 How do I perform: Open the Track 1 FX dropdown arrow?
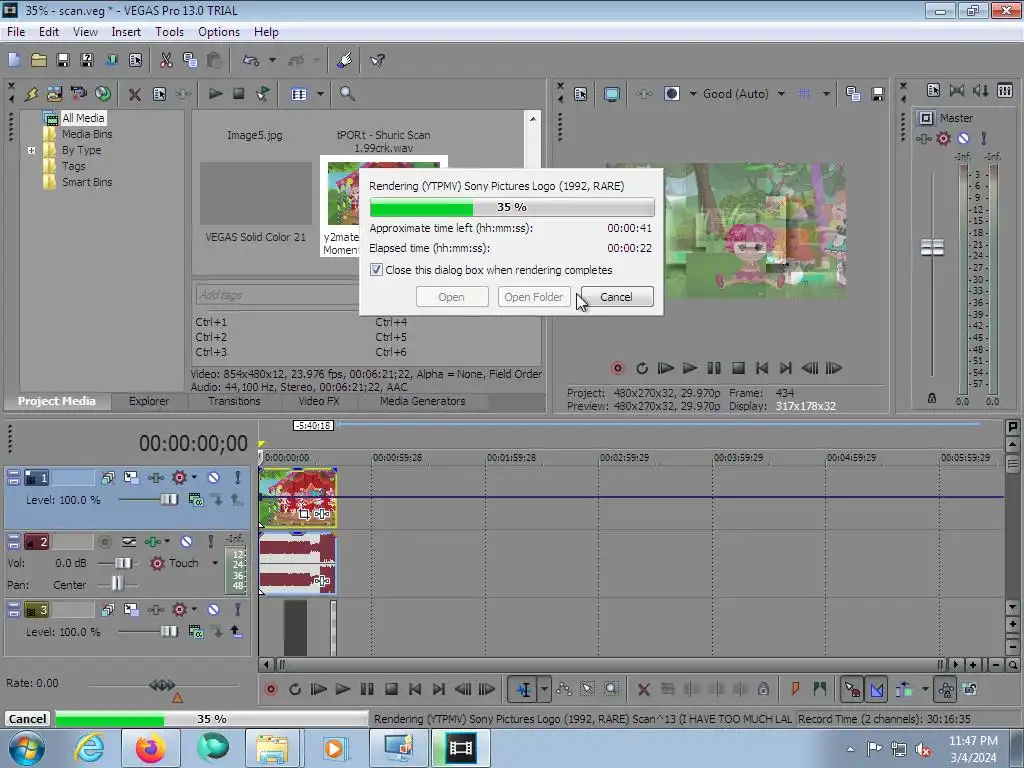[194, 477]
